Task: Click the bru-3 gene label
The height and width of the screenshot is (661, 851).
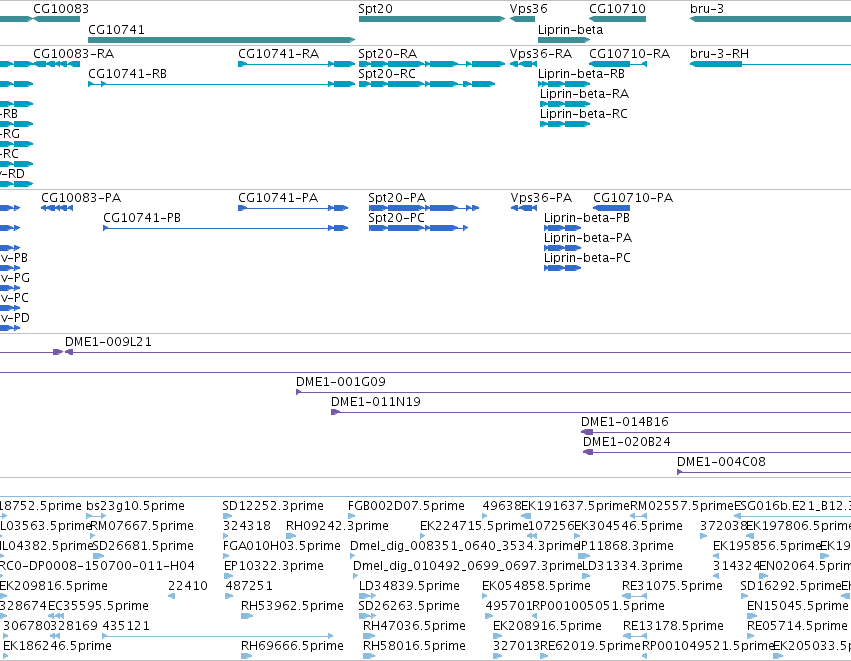Action: point(707,9)
